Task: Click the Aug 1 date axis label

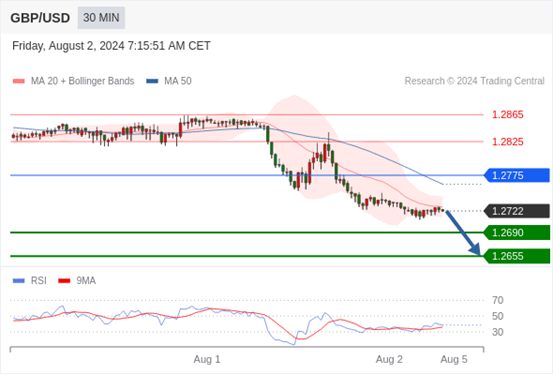Action: (207, 359)
